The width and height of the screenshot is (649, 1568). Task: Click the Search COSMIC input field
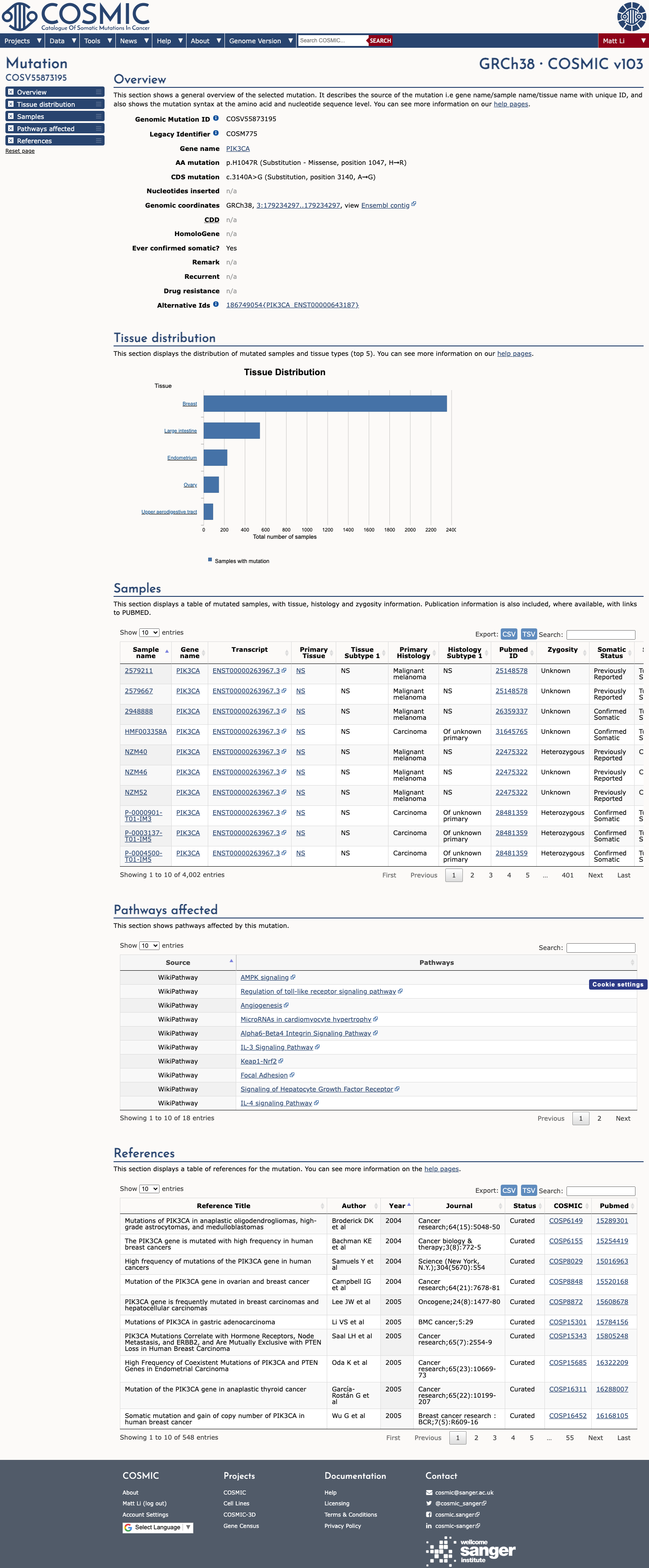[333, 41]
